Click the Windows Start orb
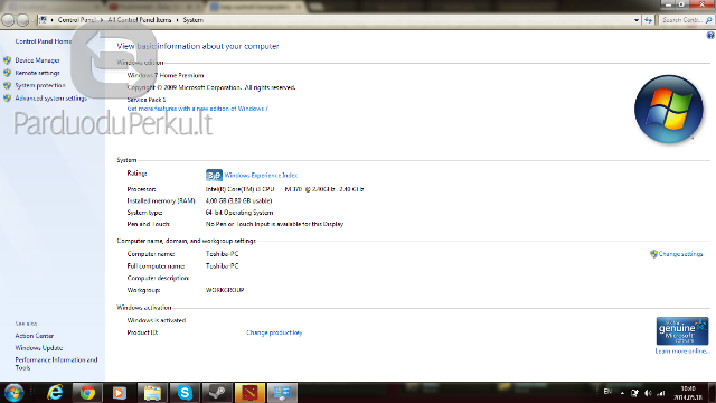This screenshot has height=403, width=716. pos(14,391)
